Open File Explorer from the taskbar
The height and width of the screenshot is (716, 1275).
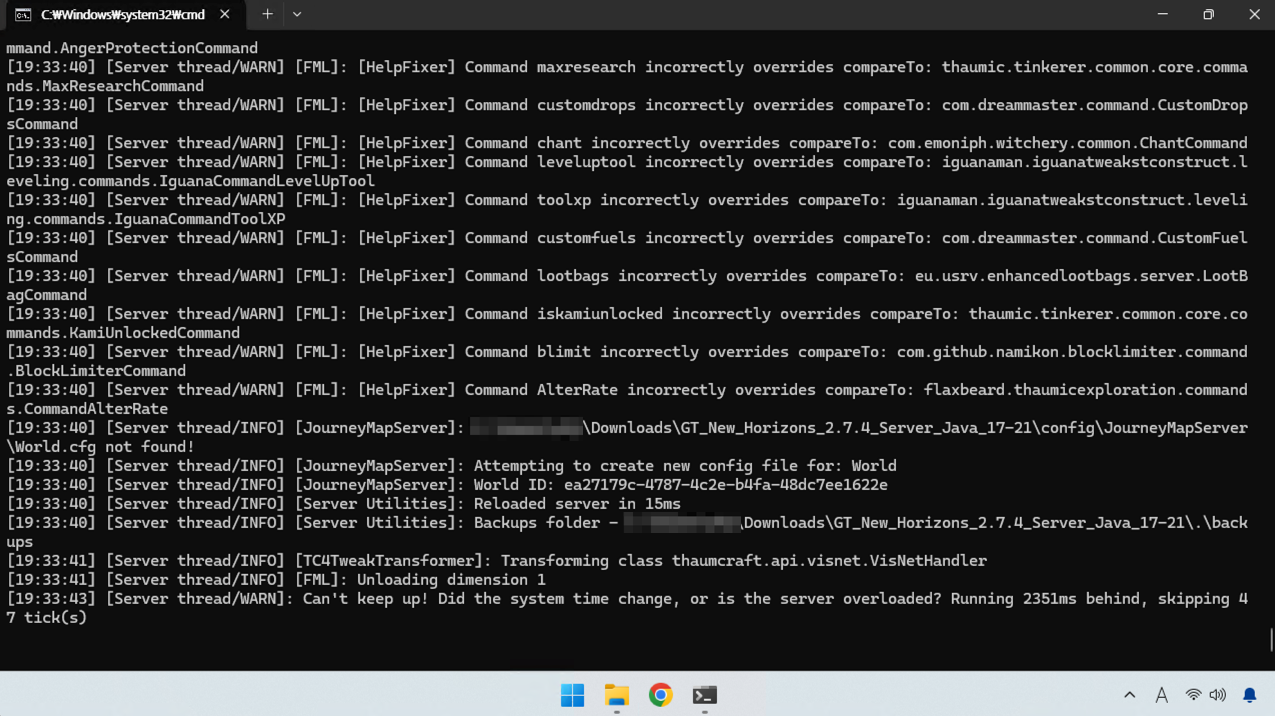click(617, 695)
